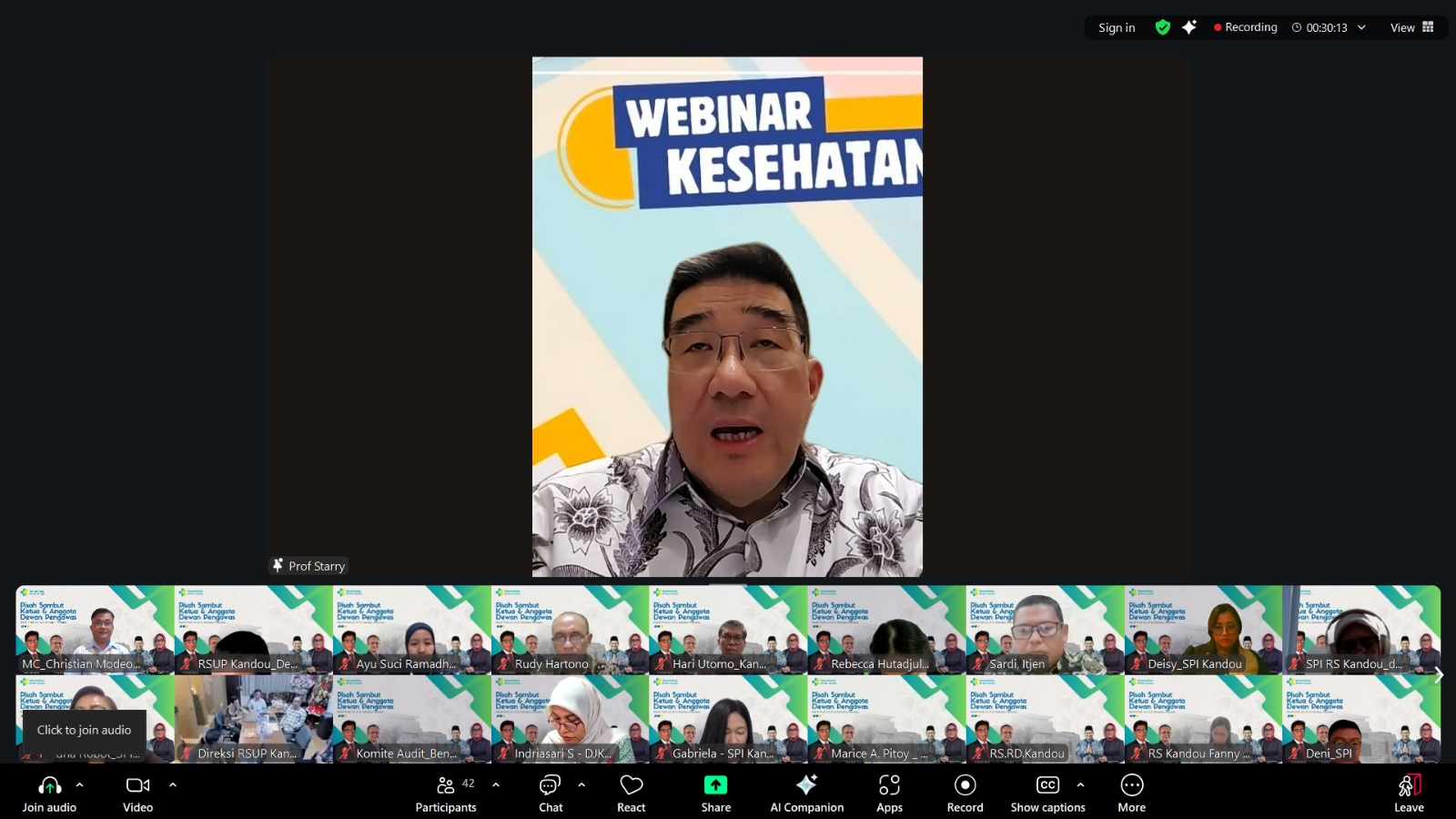Open the Apps panel
The width and height of the screenshot is (1456, 819).
point(889,793)
